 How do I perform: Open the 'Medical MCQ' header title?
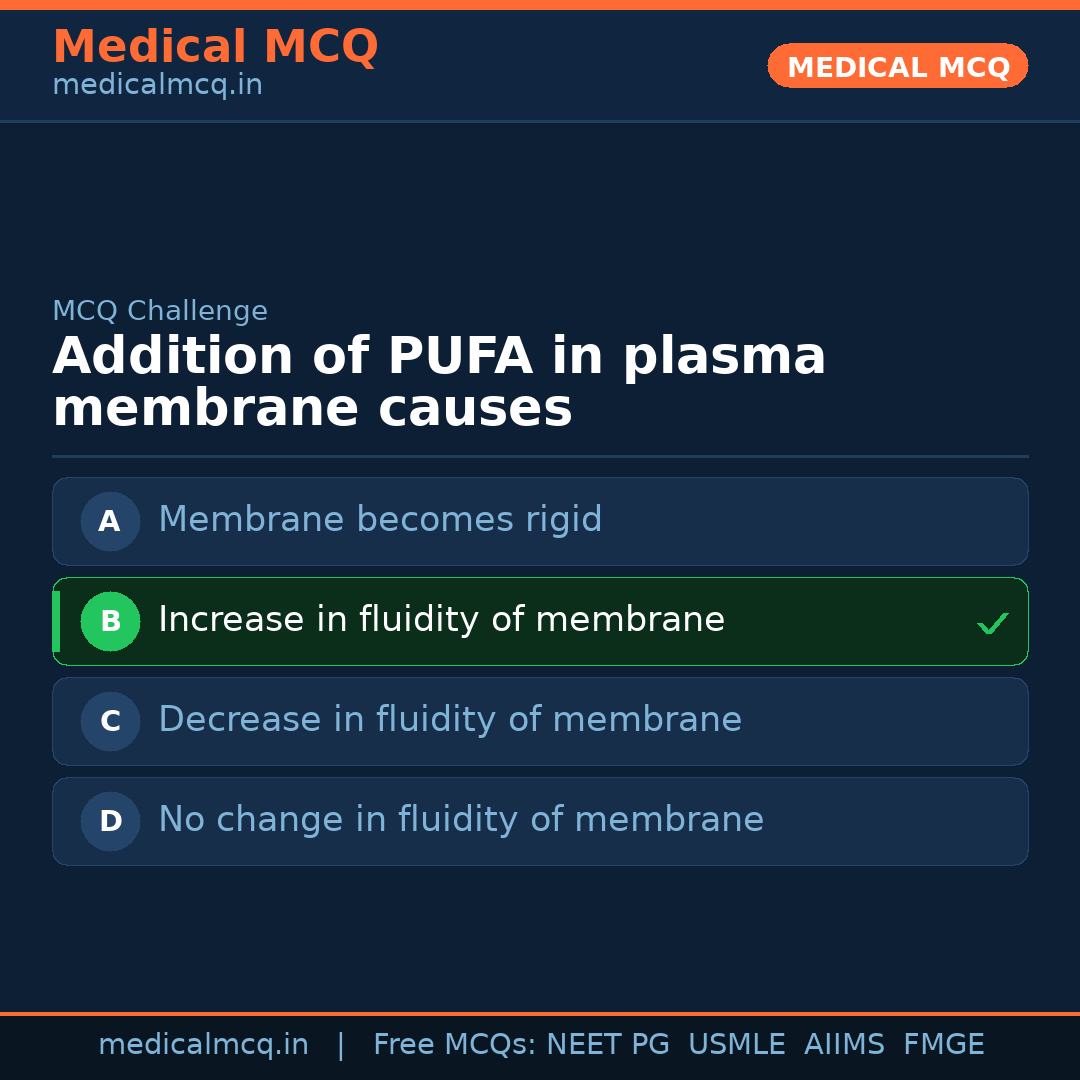click(215, 47)
